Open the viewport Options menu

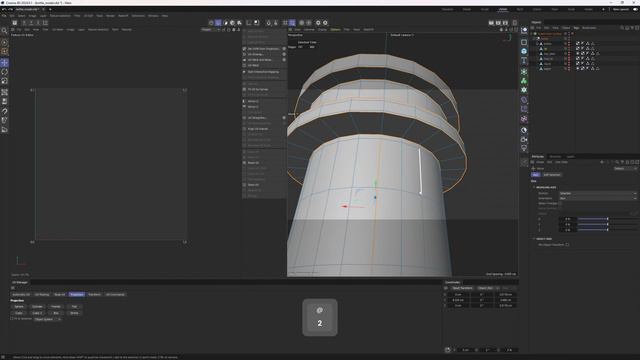(x=335, y=29)
